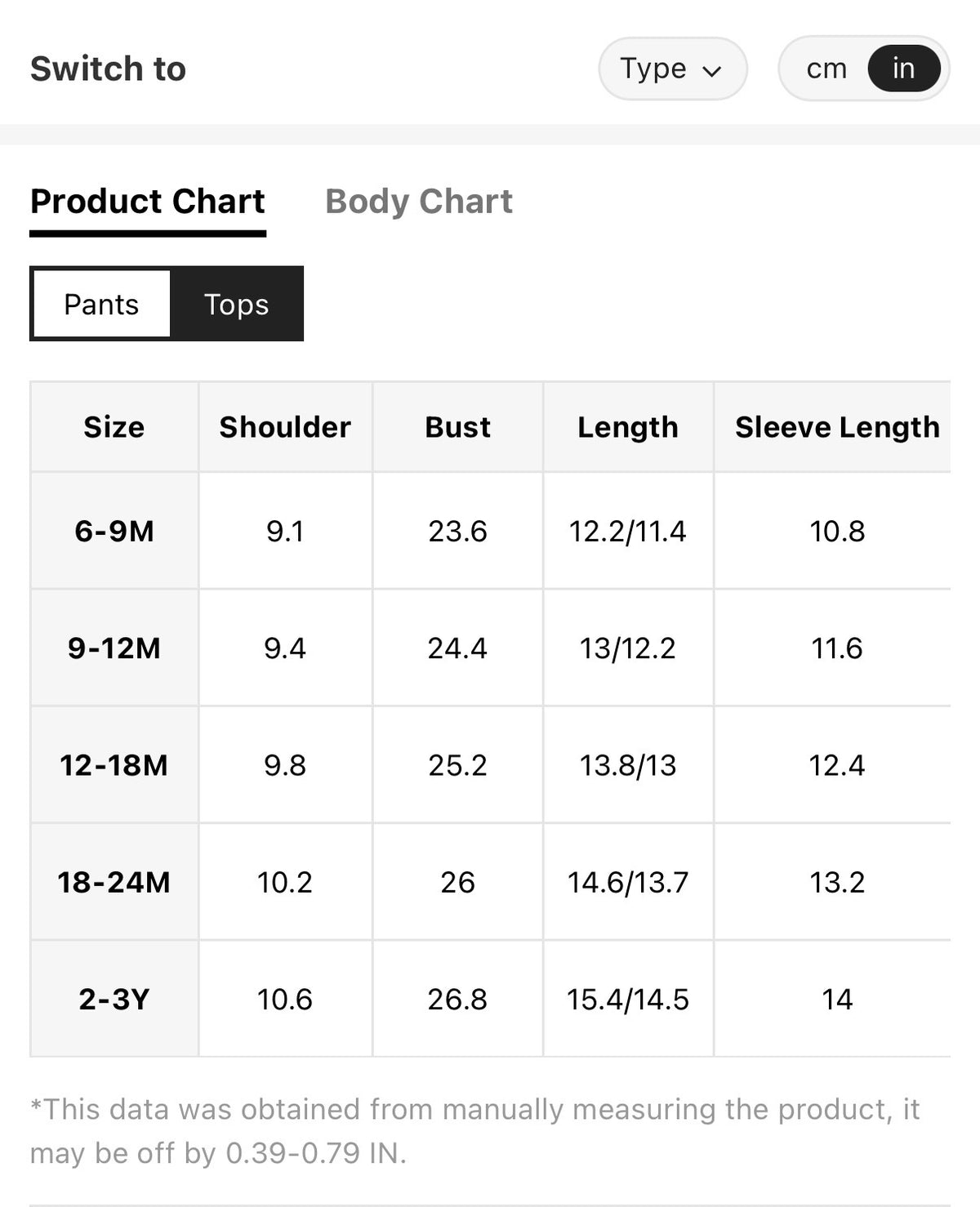Click the Sleeve Length column header
Viewport: 980px width, 1207px height.
coord(837,427)
